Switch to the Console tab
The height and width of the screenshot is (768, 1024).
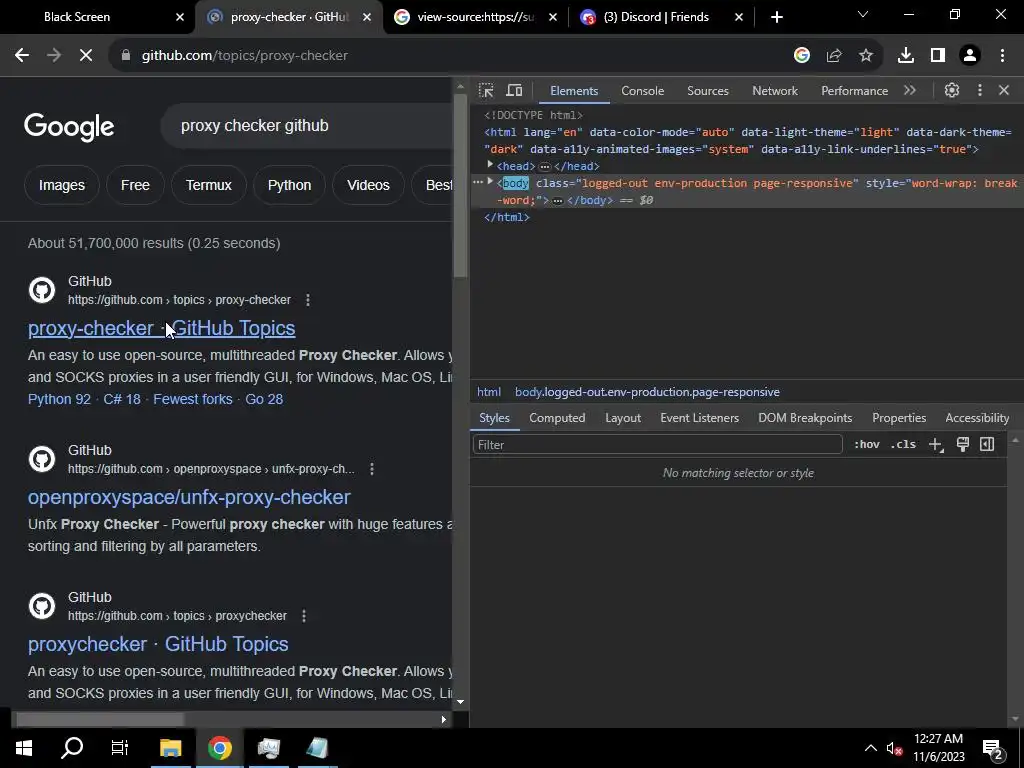pyautogui.click(x=643, y=91)
